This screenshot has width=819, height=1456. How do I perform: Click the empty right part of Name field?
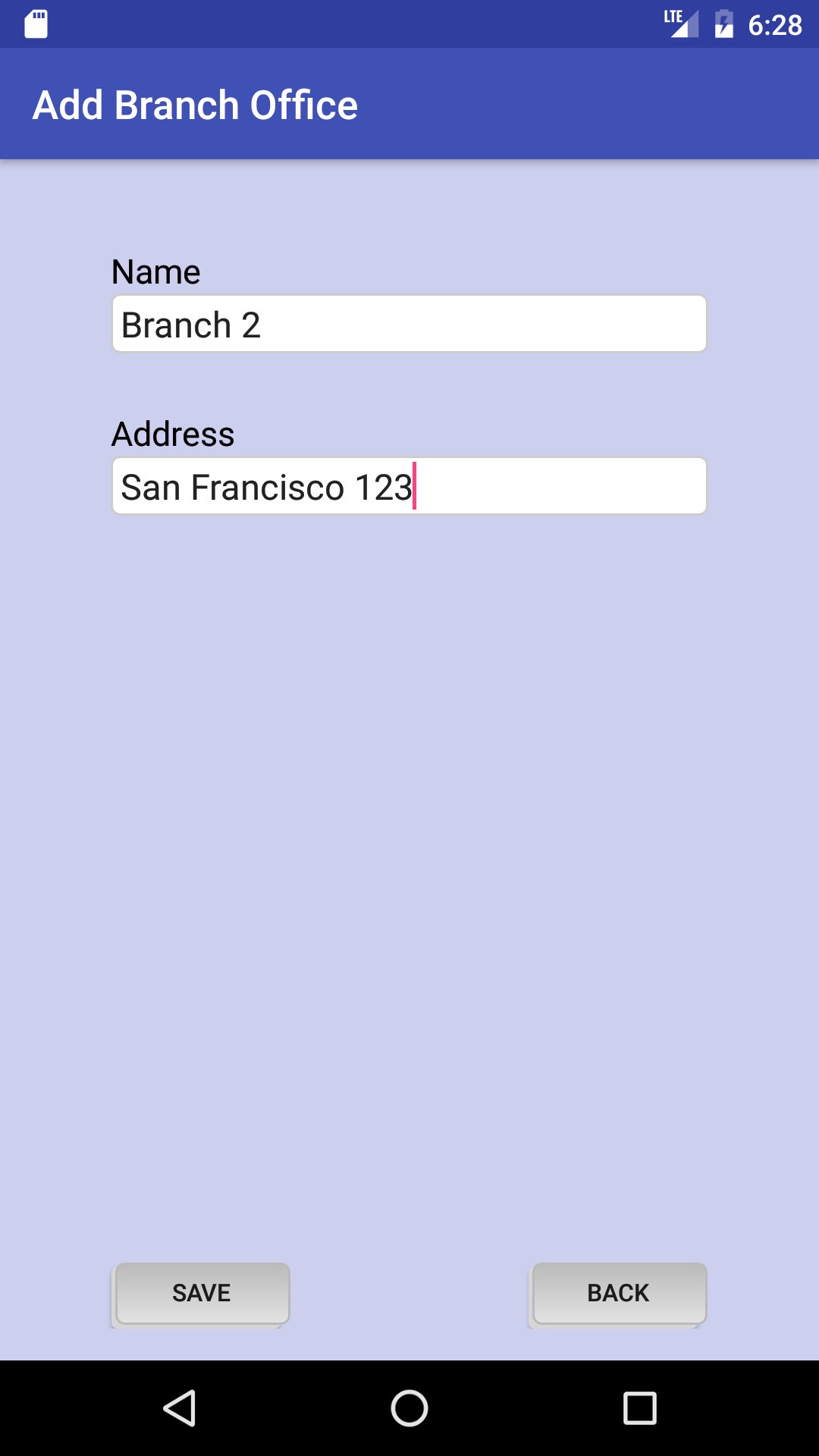485,324
